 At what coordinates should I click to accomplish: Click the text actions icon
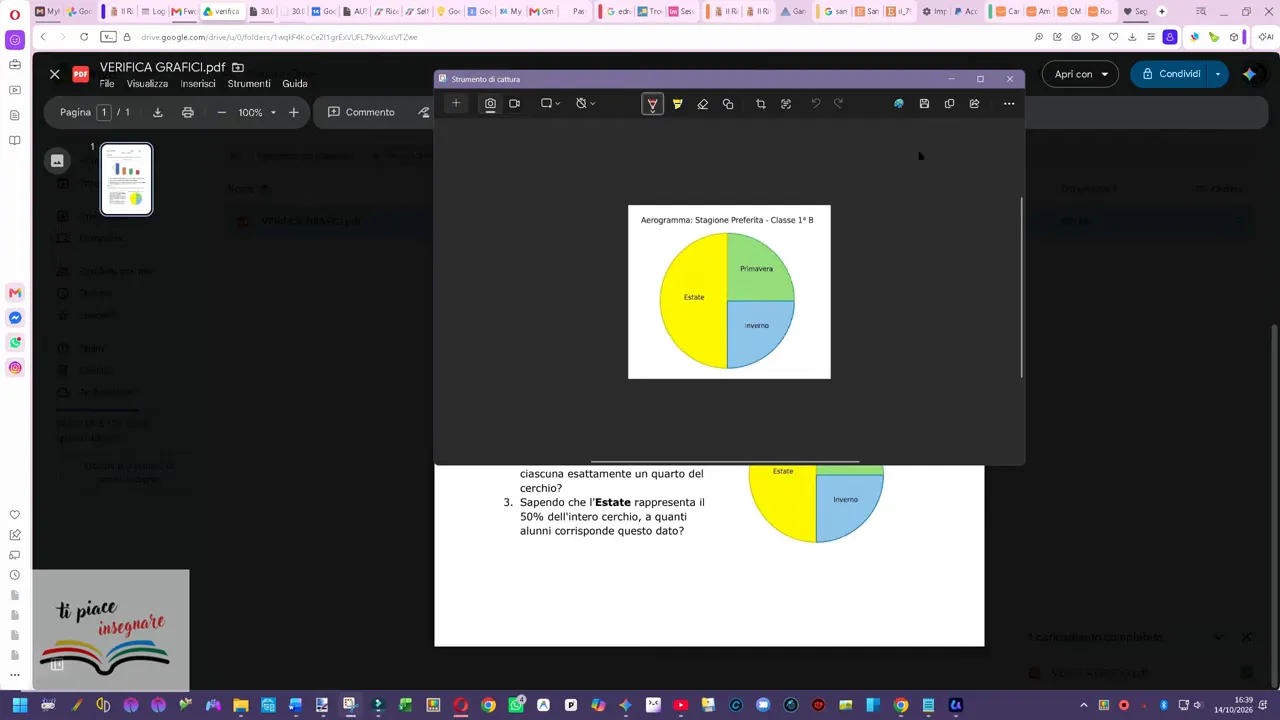pyautogui.click(x=786, y=104)
